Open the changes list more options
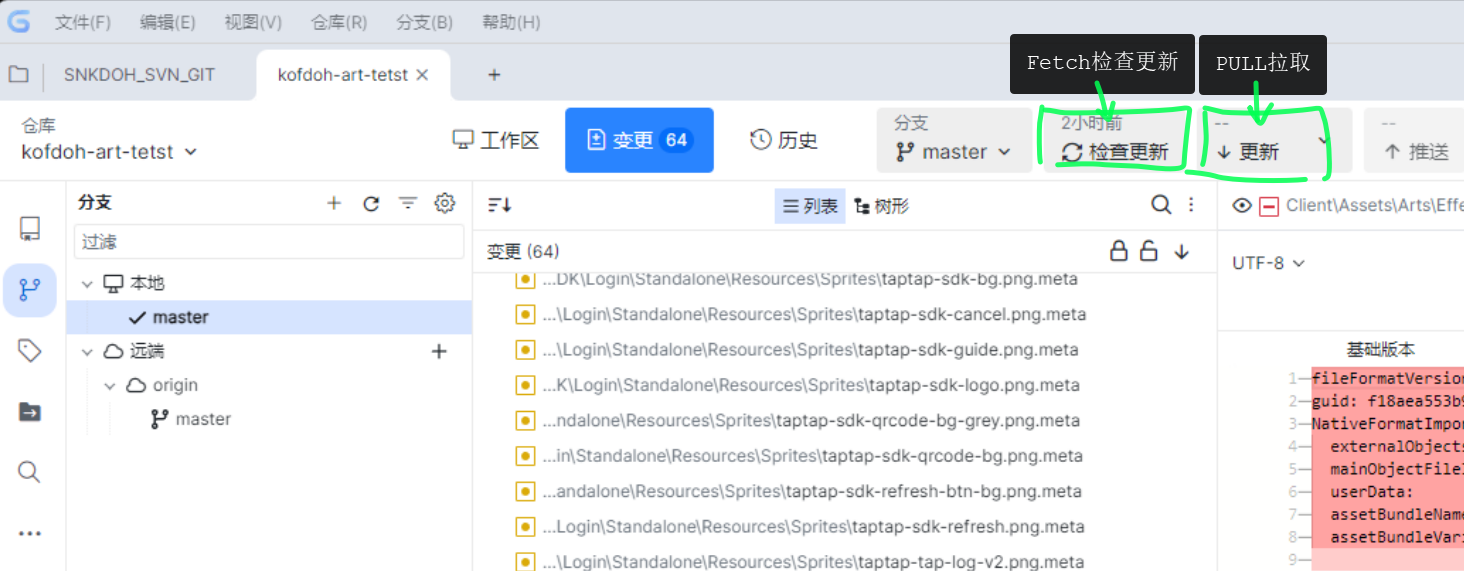Image resolution: width=1464 pixels, height=571 pixels. click(1191, 205)
